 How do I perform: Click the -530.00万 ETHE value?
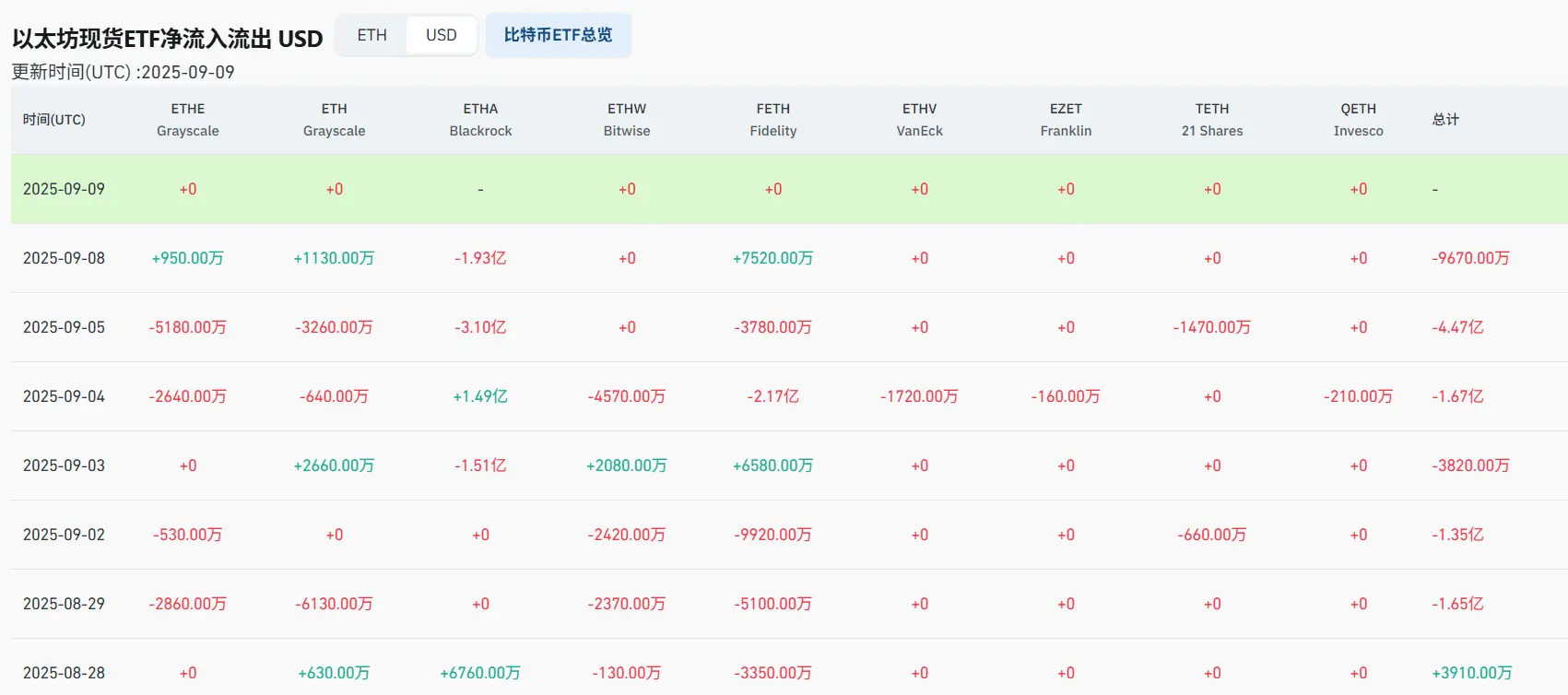[x=188, y=535]
